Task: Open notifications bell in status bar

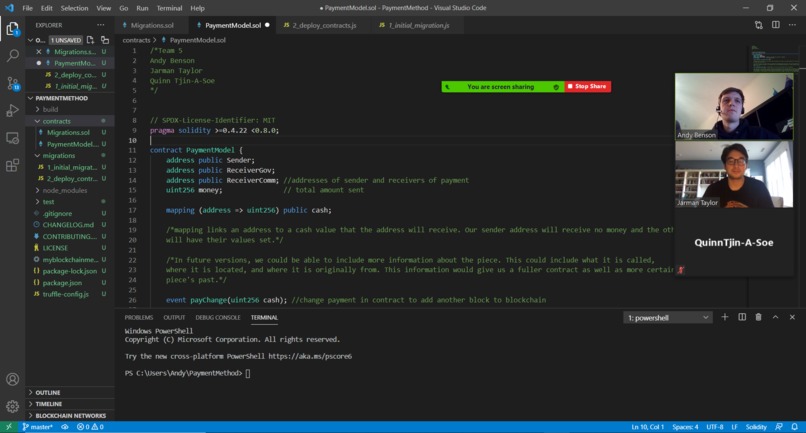Action: (795, 427)
